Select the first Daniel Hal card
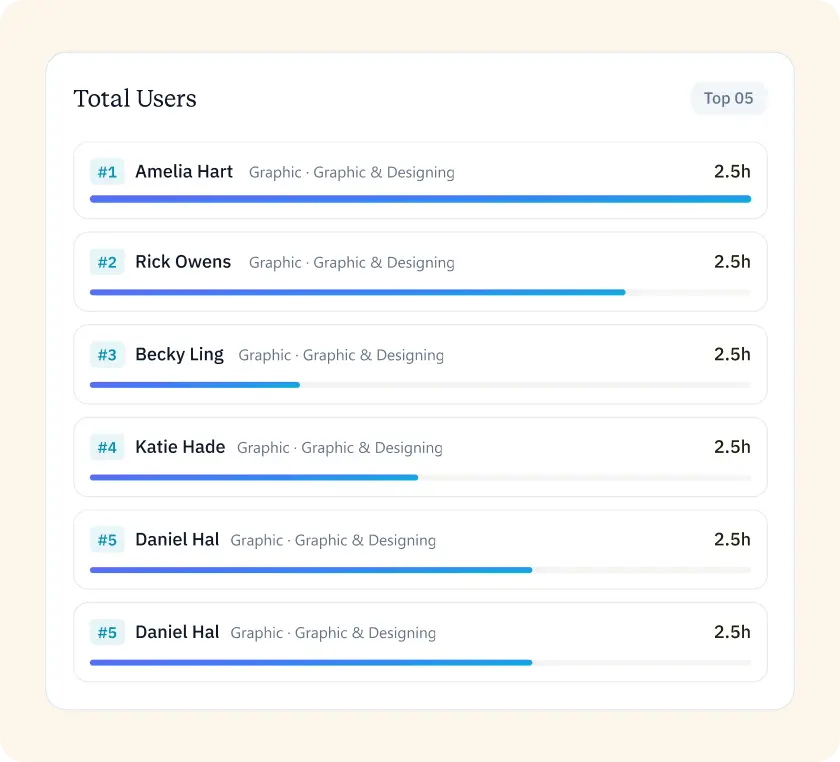 click(420, 549)
